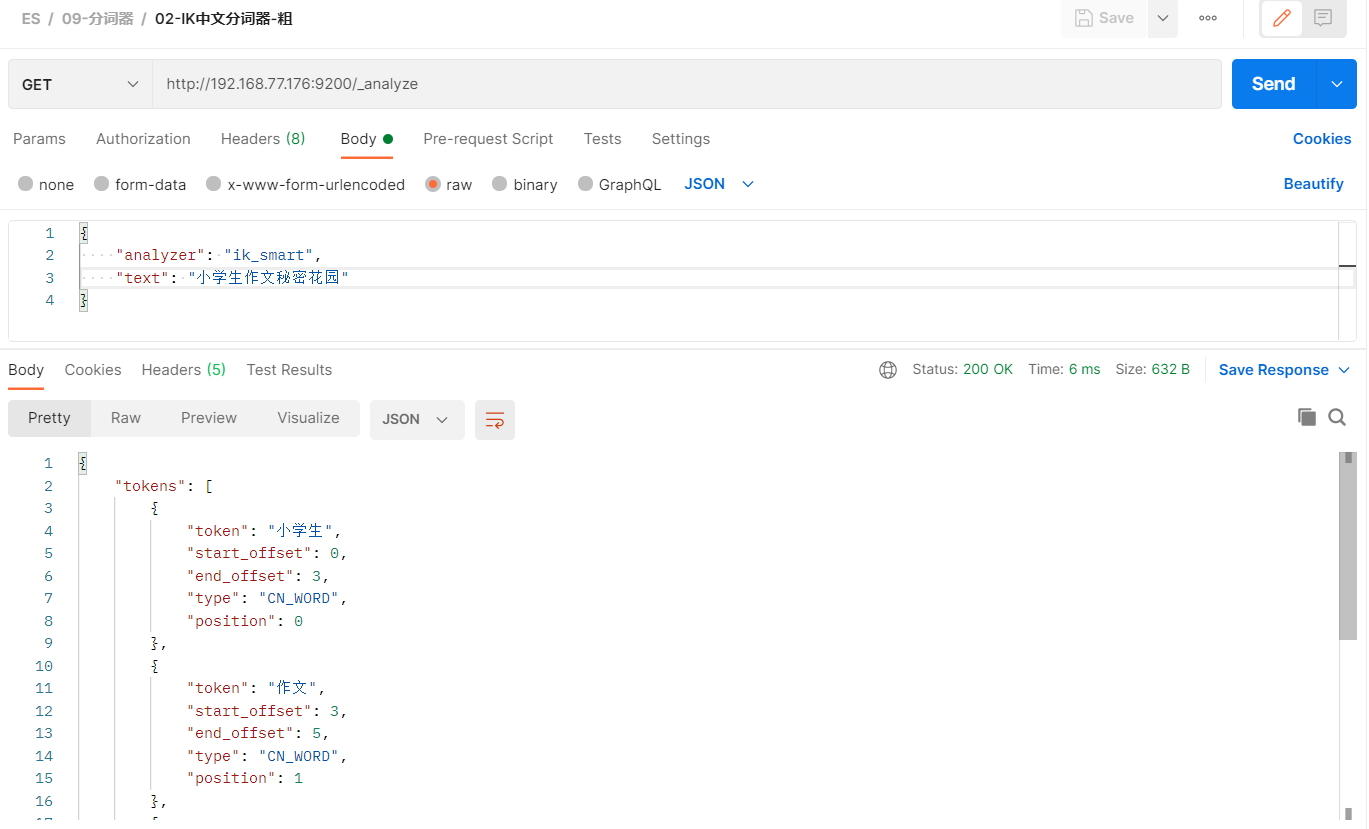Viewport: 1369px width, 829px height.
Task: Switch to pencil edit mode
Action: coord(1282,18)
